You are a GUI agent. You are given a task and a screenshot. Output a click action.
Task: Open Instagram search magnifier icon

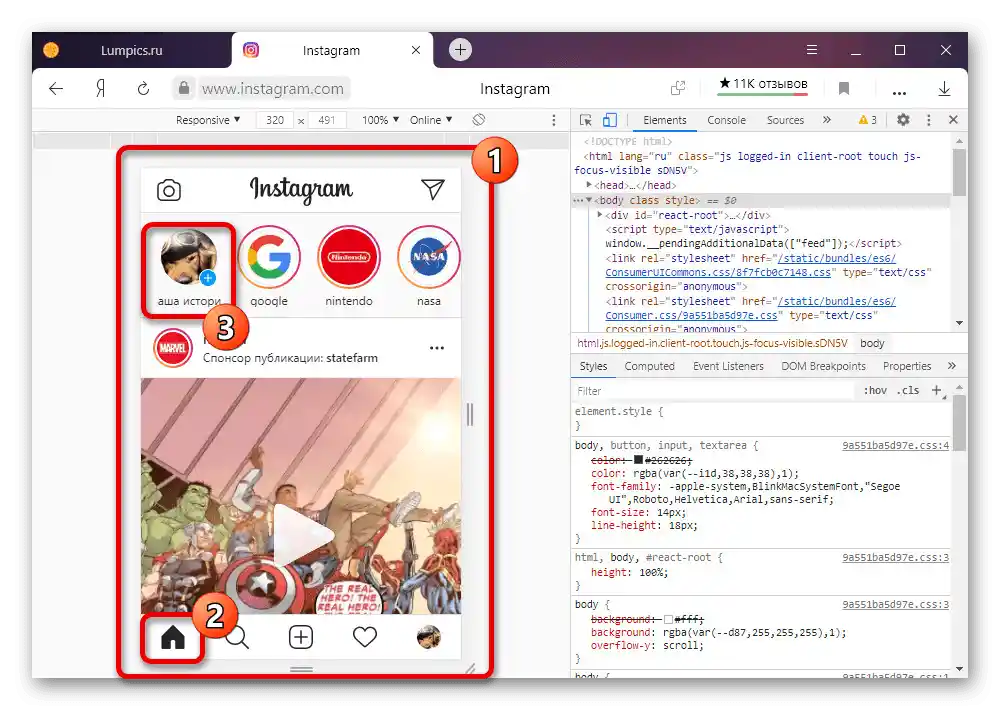237,637
